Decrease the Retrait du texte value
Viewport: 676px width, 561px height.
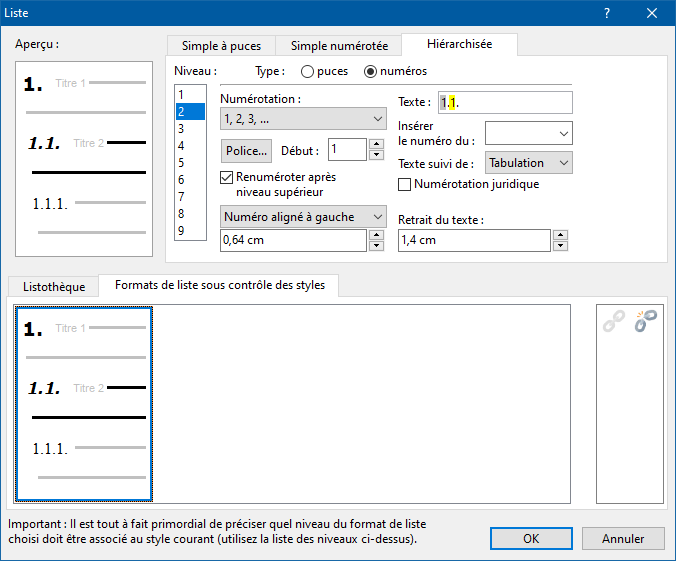560,246
